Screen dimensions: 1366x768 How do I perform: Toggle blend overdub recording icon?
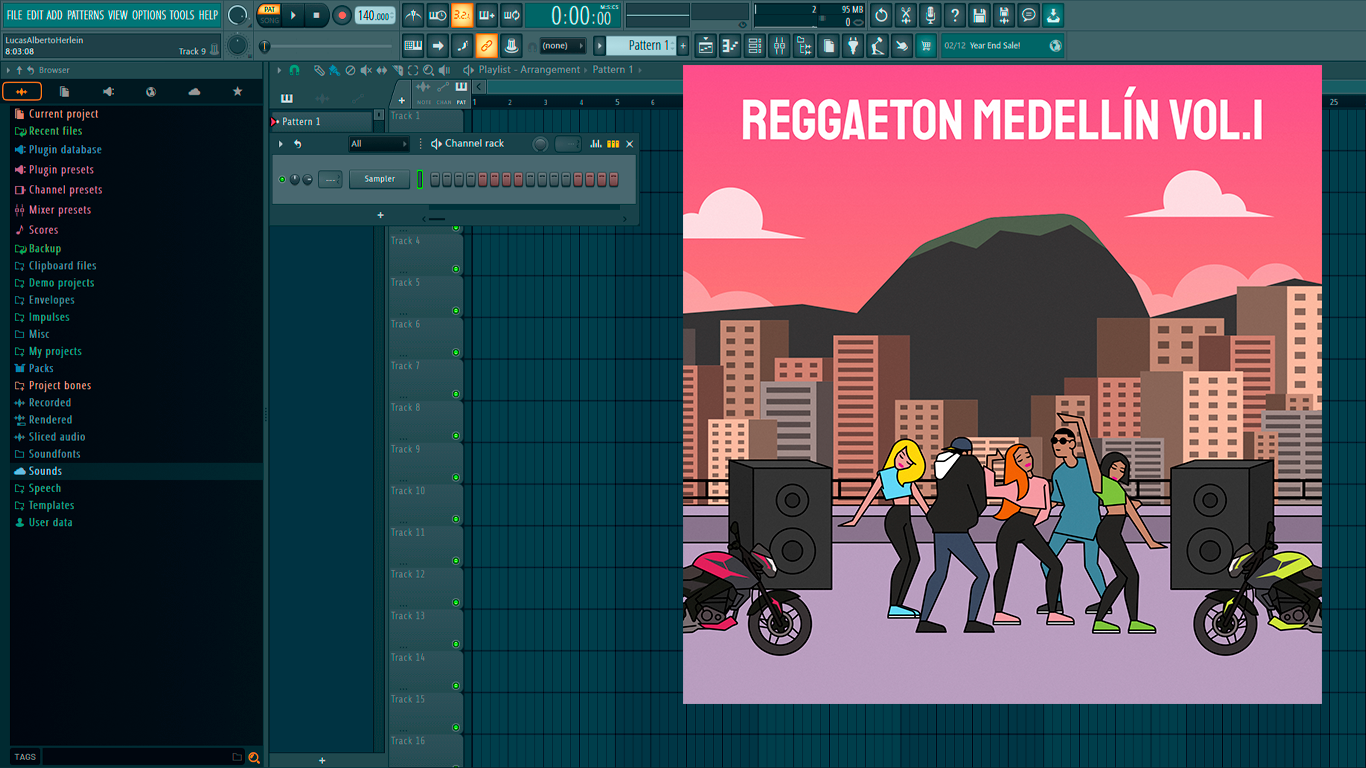click(487, 15)
